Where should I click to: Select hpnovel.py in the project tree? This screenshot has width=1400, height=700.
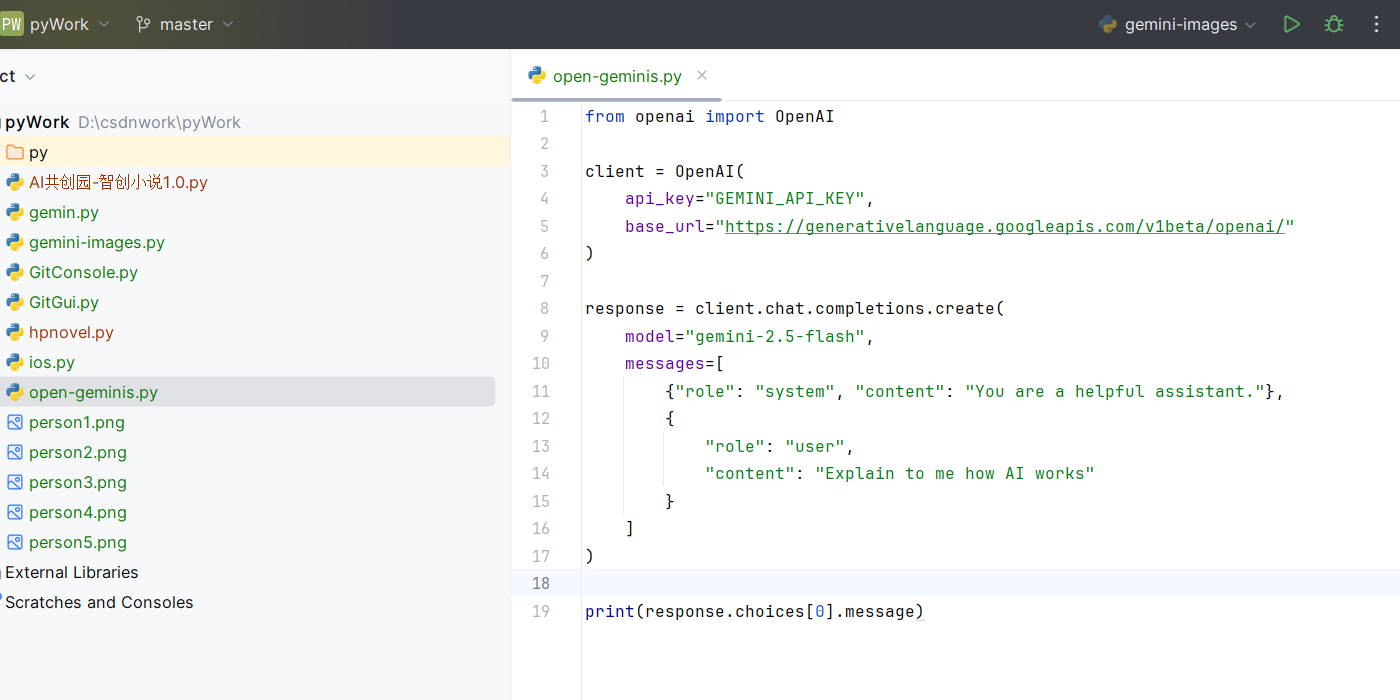pyautogui.click(x=71, y=332)
